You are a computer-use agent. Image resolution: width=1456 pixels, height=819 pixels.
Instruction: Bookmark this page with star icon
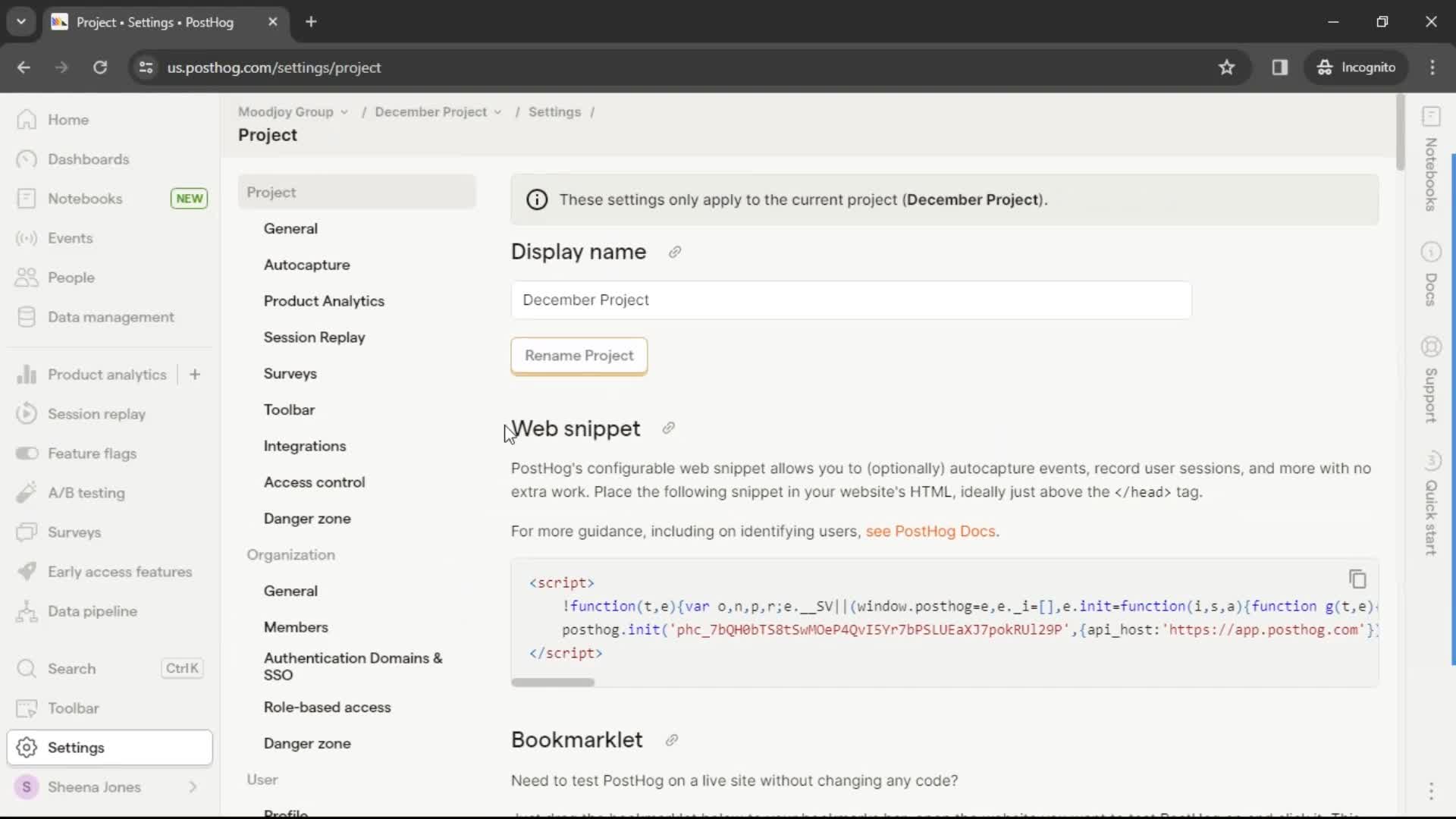pyautogui.click(x=1226, y=67)
